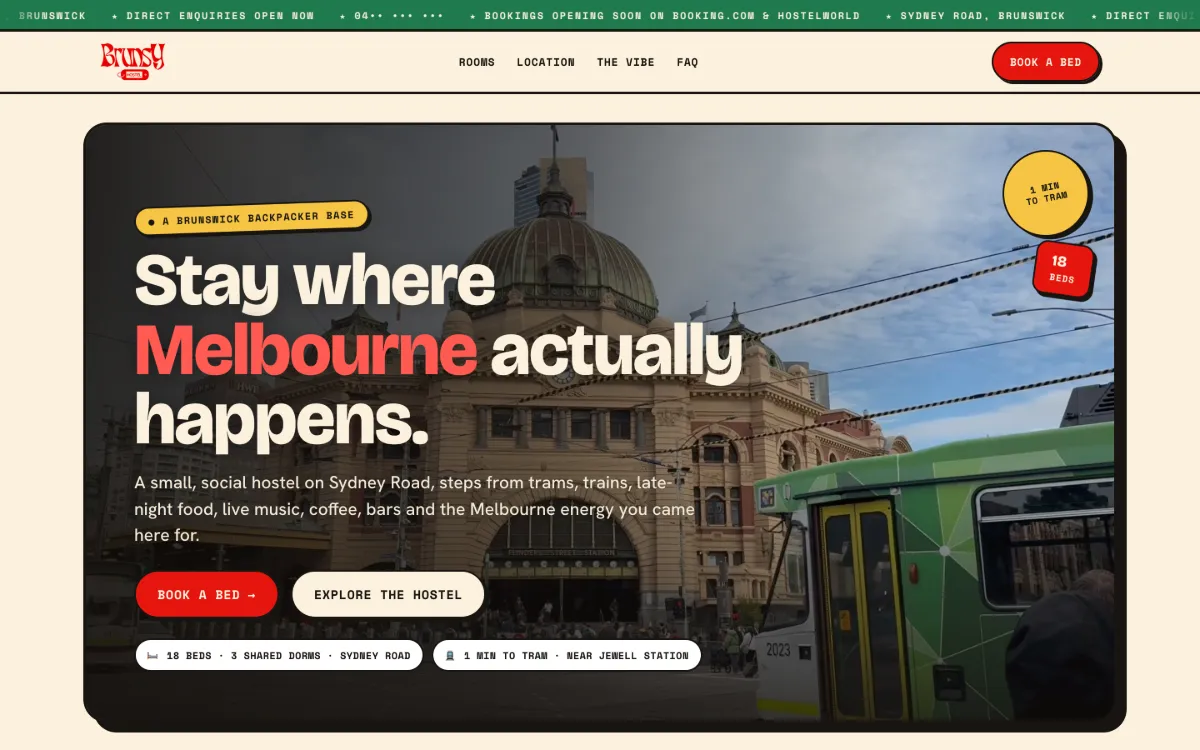The image size is (1200, 750).
Task: Click the tram icon in tram pill
Action: (450, 655)
